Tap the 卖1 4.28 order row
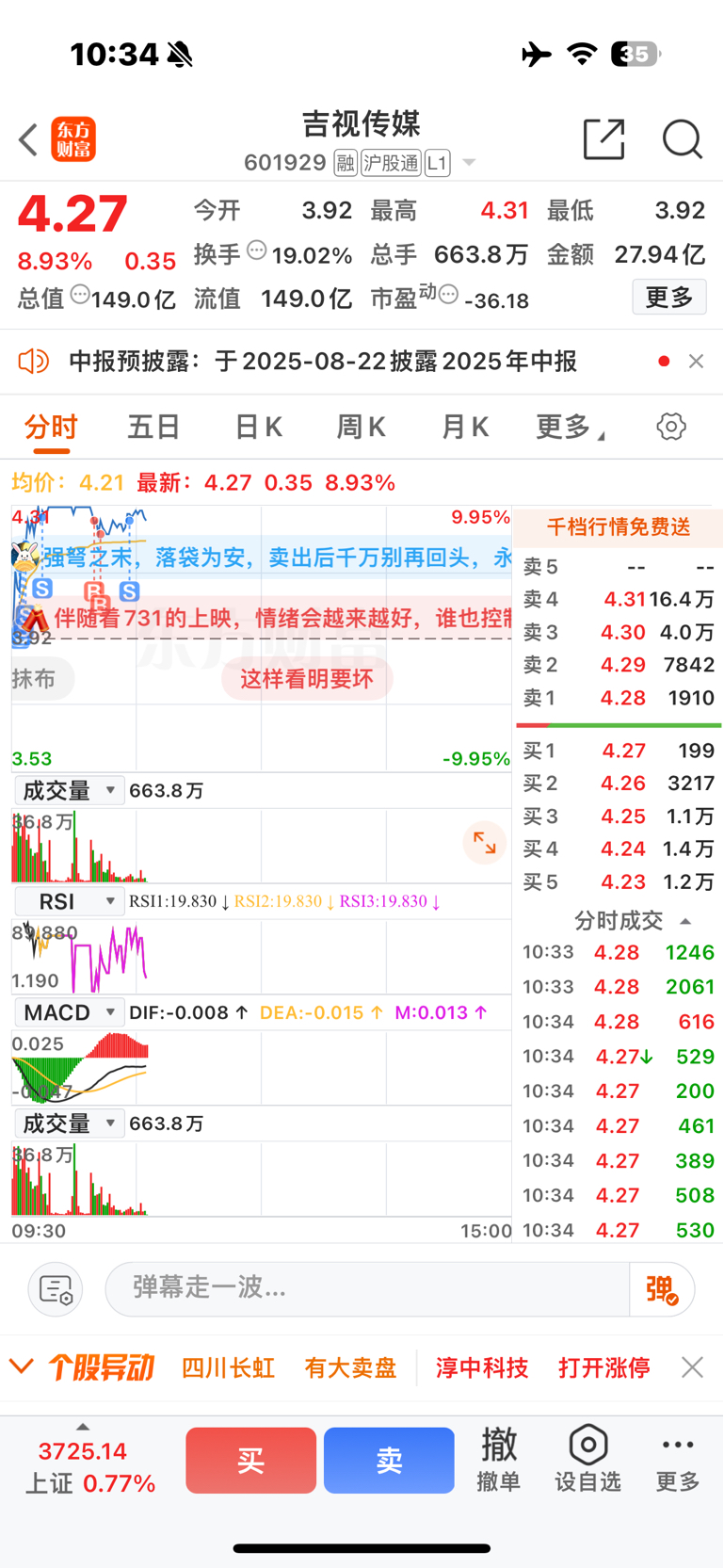Screen dimensions: 724x1568 click(x=619, y=698)
